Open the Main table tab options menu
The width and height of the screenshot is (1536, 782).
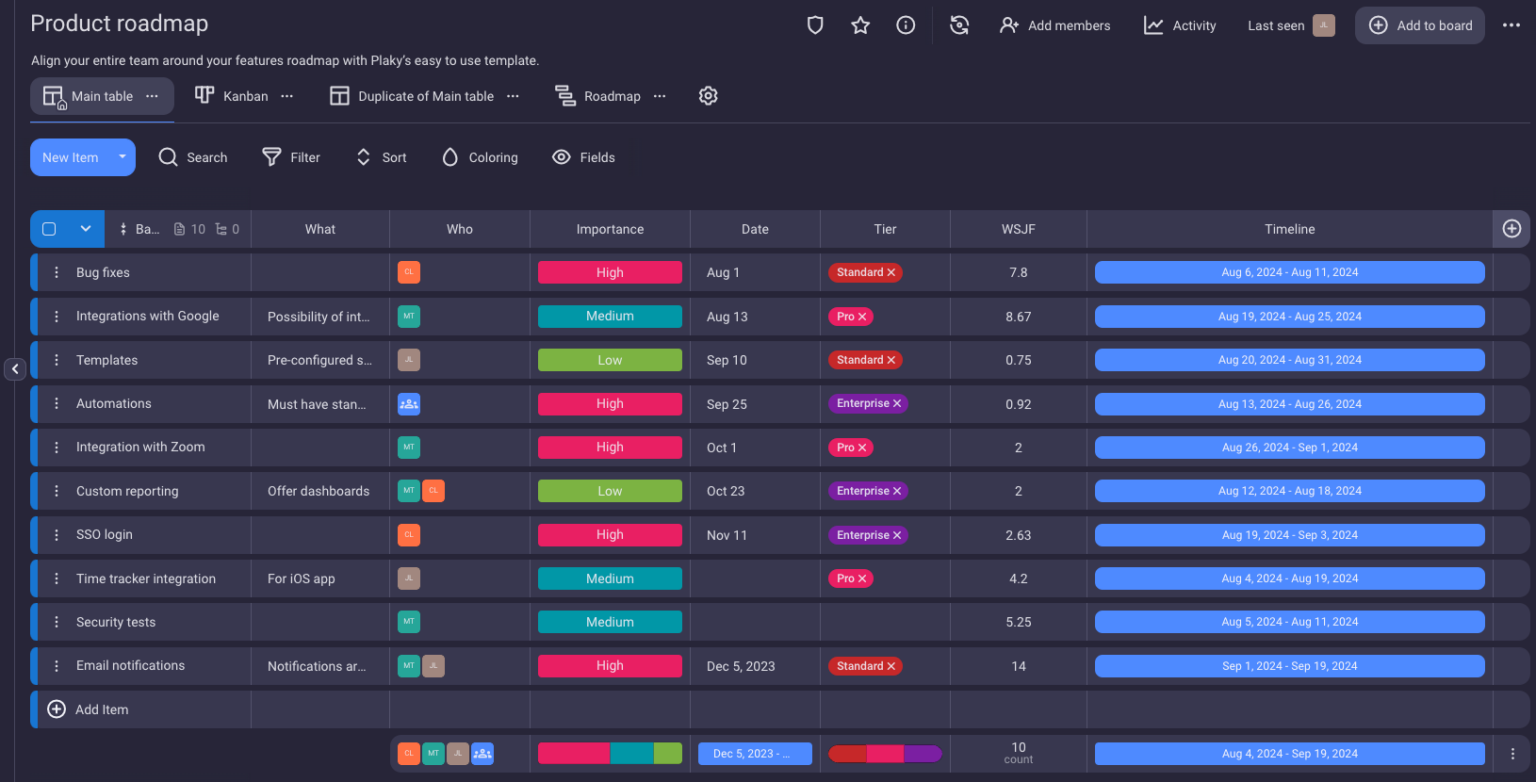(x=152, y=96)
